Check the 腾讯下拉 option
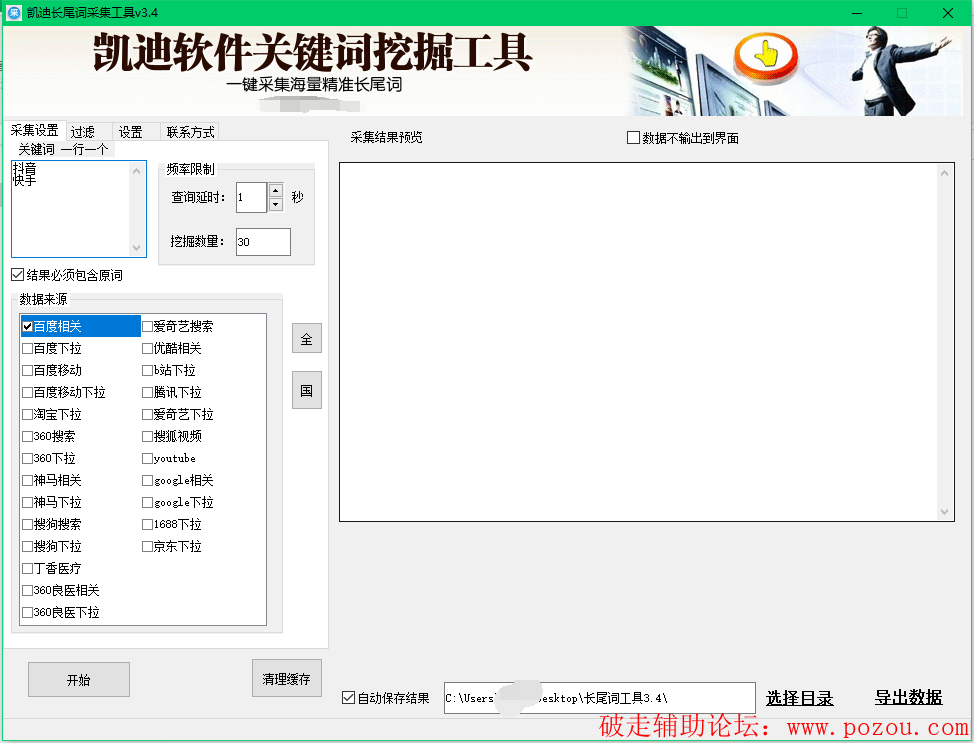974x743 pixels. click(147, 393)
